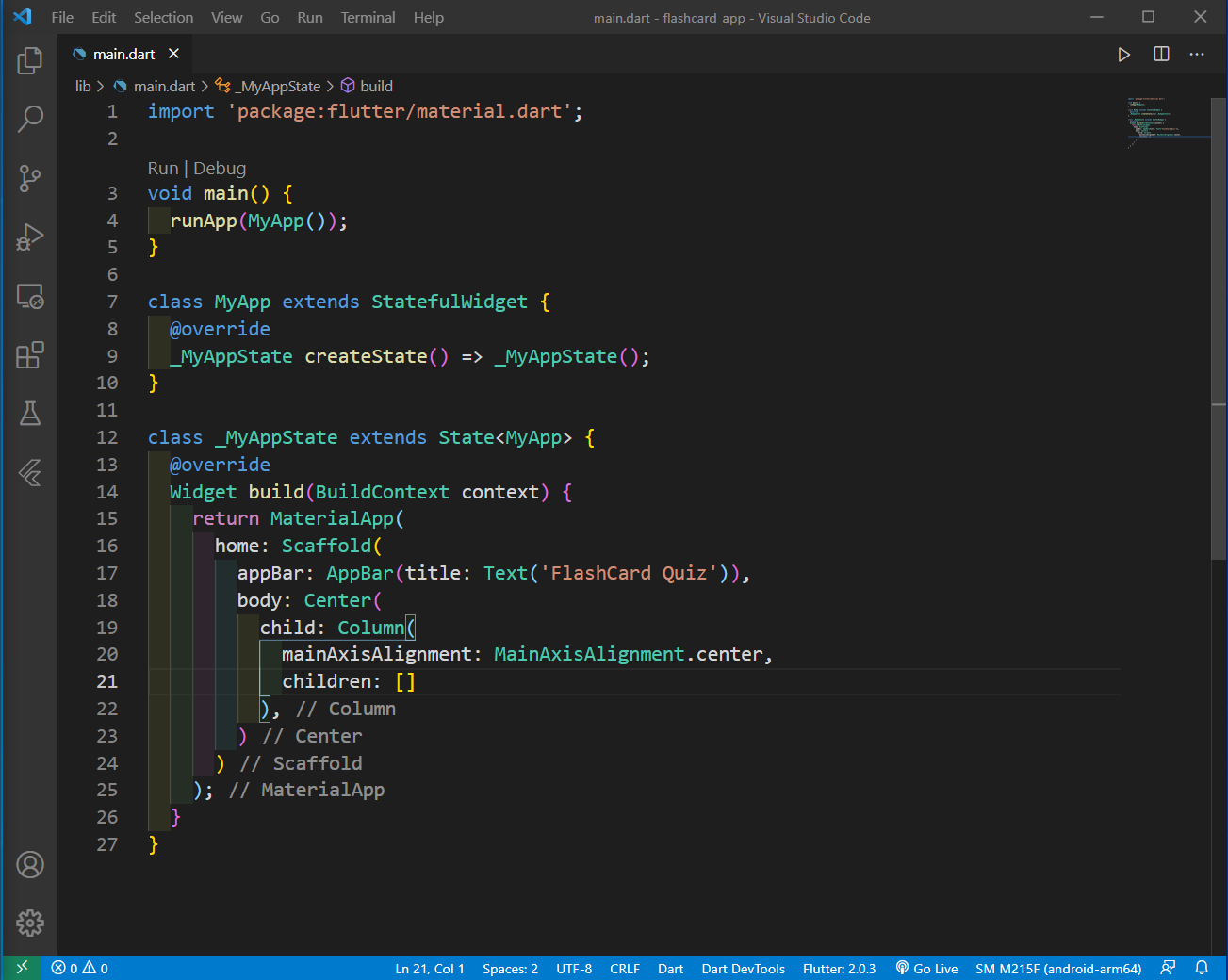Image resolution: width=1228 pixels, height=980 pixels.
Task: Open the Go menu
Action: 270,17
